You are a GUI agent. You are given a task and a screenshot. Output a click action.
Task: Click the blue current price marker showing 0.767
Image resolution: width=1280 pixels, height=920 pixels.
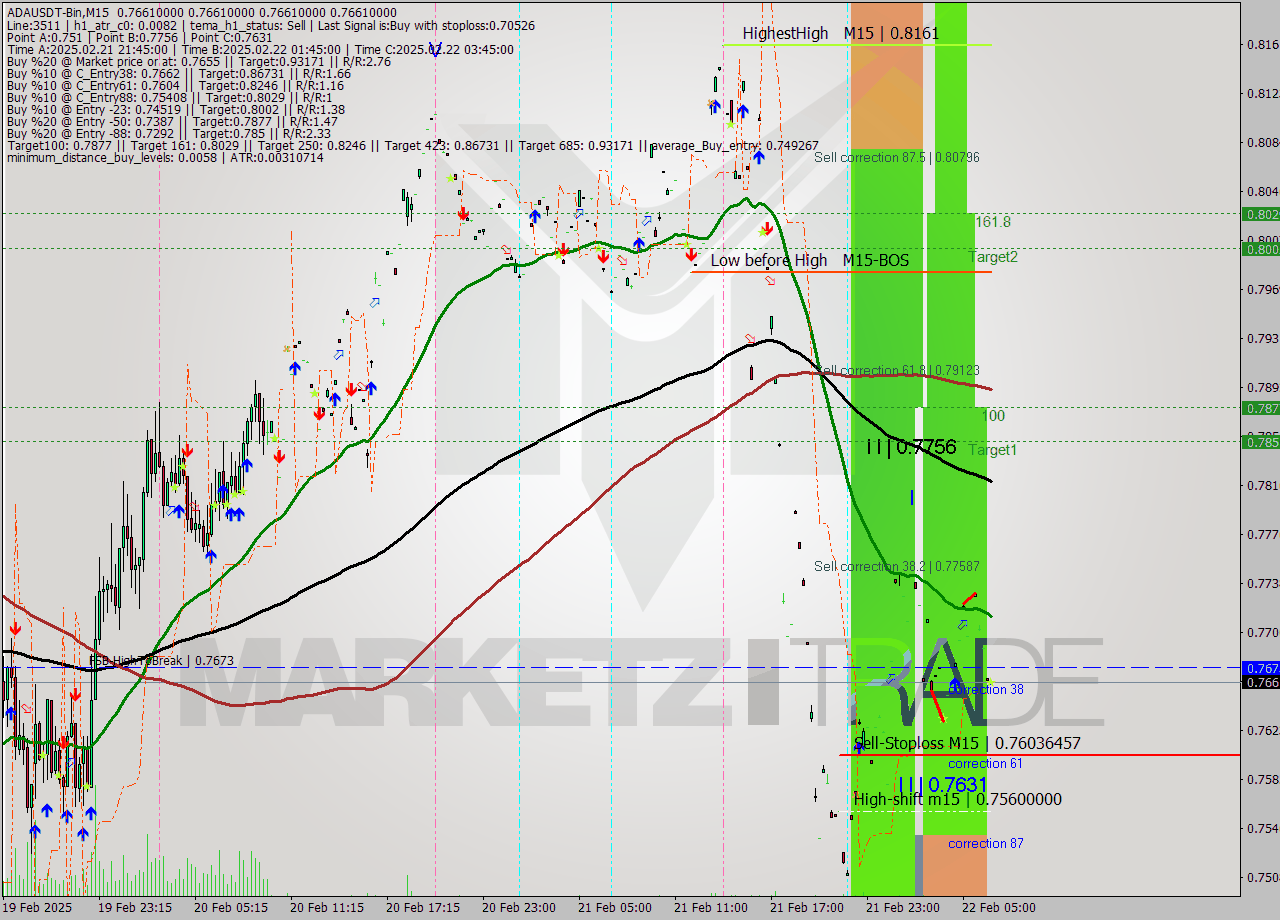(1257, 668)
